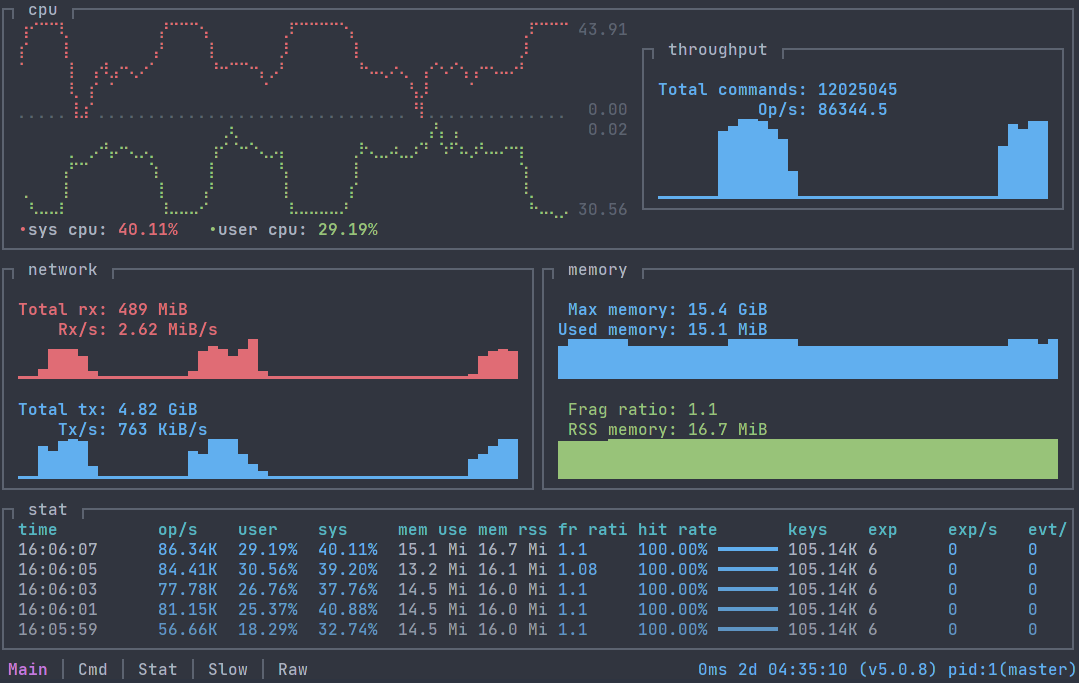Click the Total tx 4.82 GiB text
This screenshot has height=683, width=1079.
point(107,409)
